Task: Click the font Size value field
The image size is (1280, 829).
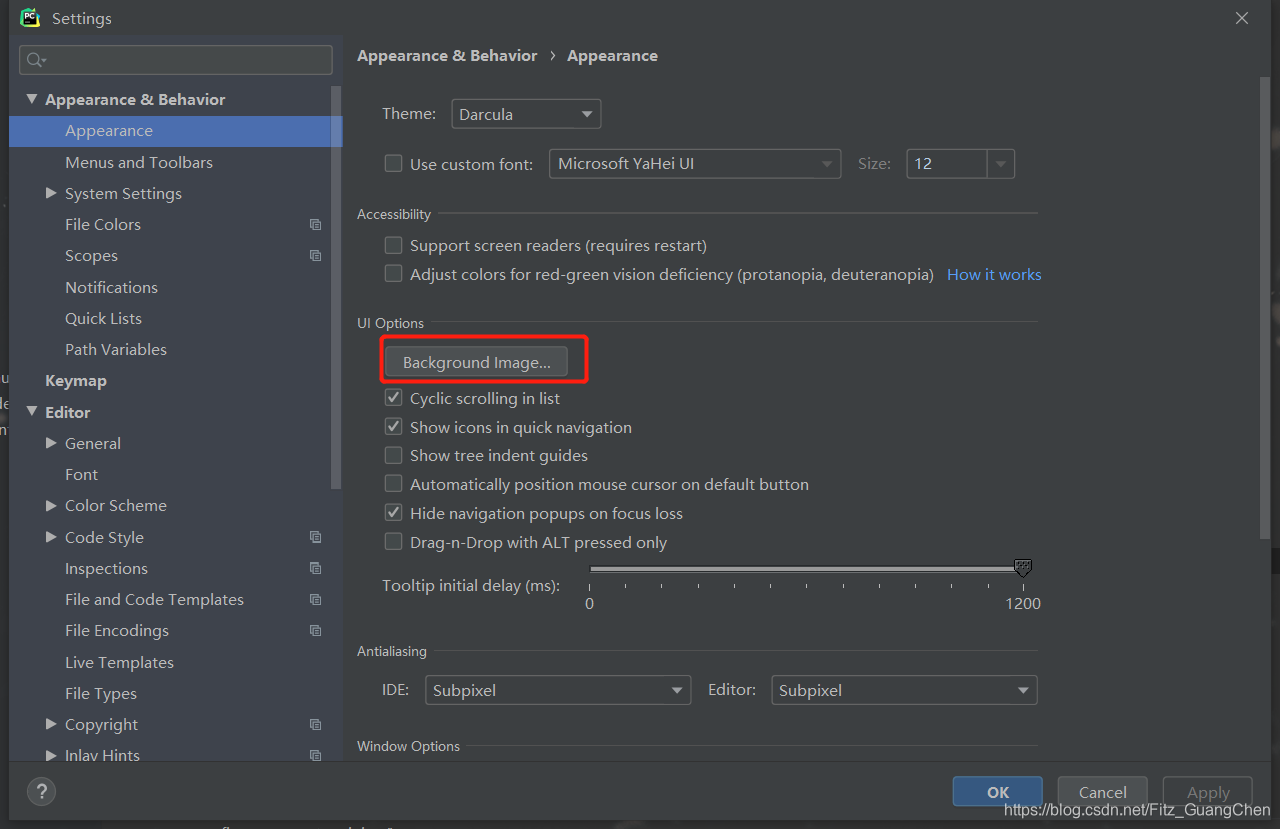Action: click(947, 164)
